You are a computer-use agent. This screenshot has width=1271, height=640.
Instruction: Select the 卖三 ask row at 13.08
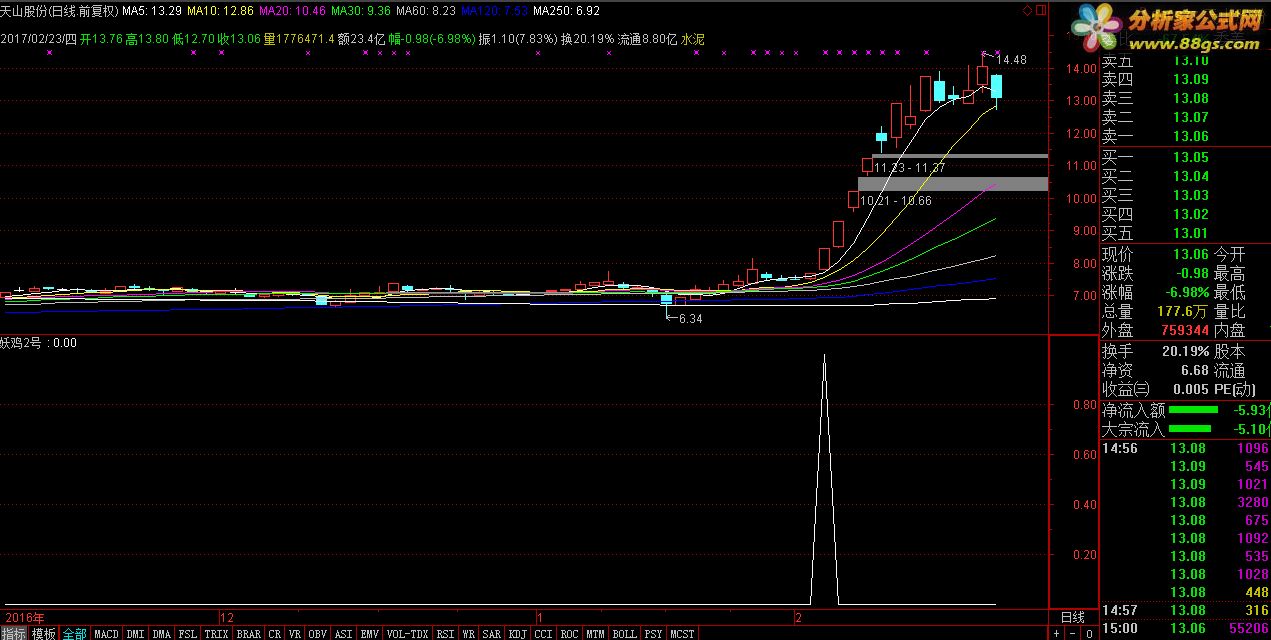pos(1185,99)
